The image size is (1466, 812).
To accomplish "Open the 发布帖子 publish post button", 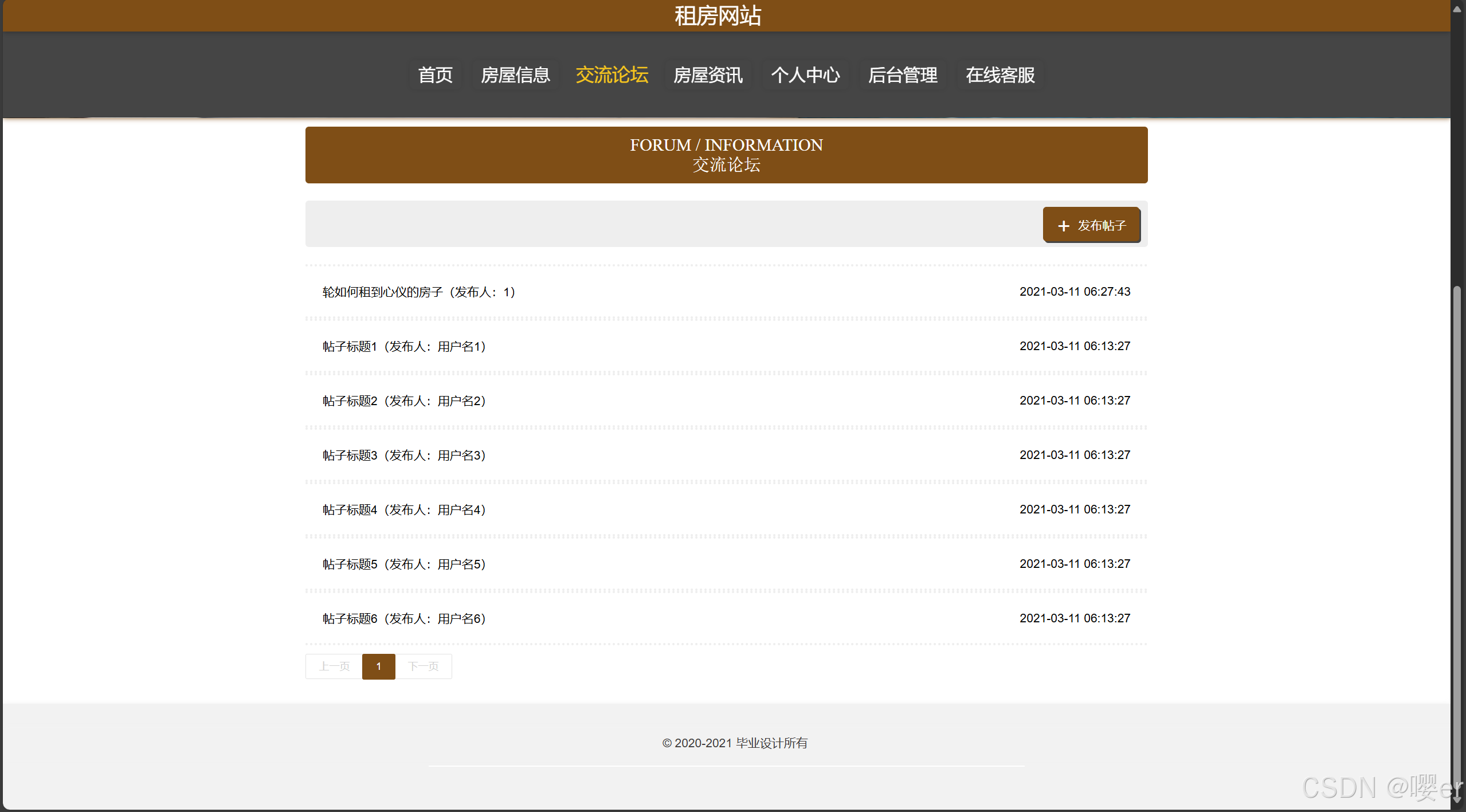I will [1091, 225].
